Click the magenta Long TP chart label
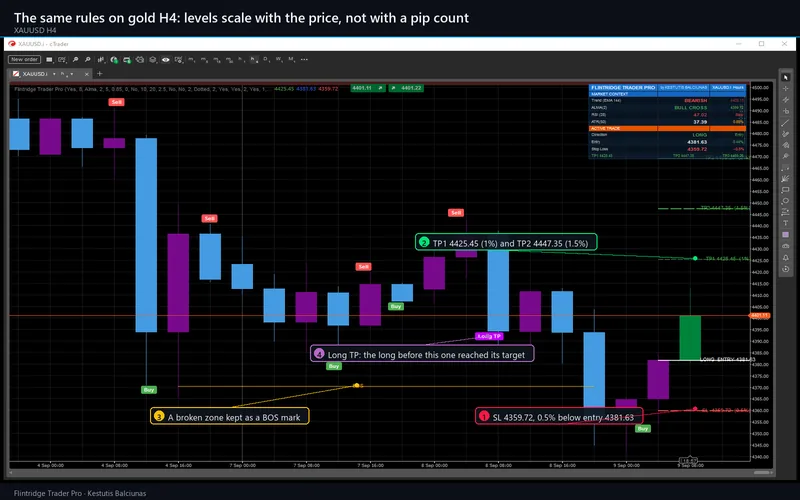Image resolution: width=800 pixels, height=500 pixels. pos(489,336)
